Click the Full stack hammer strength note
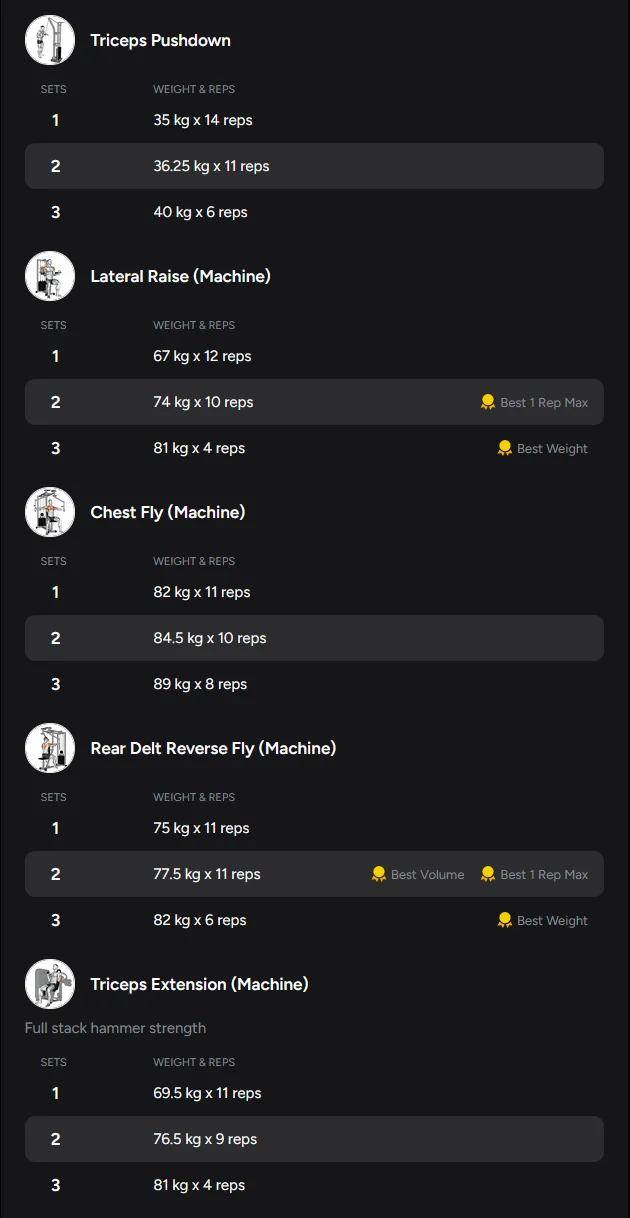 pos(115,1028)
